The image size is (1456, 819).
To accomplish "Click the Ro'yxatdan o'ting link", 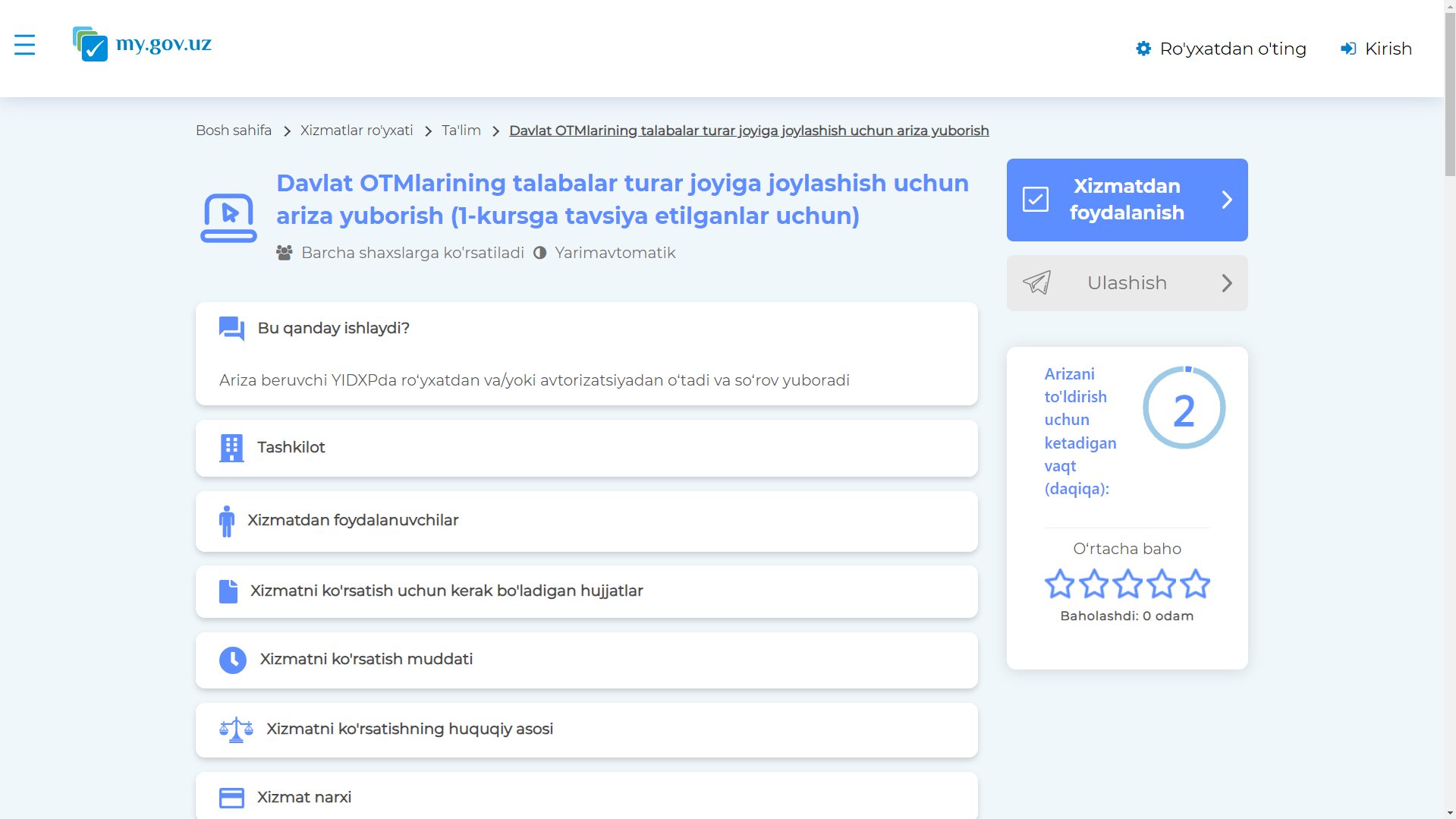I will [x=1232, y=49].
